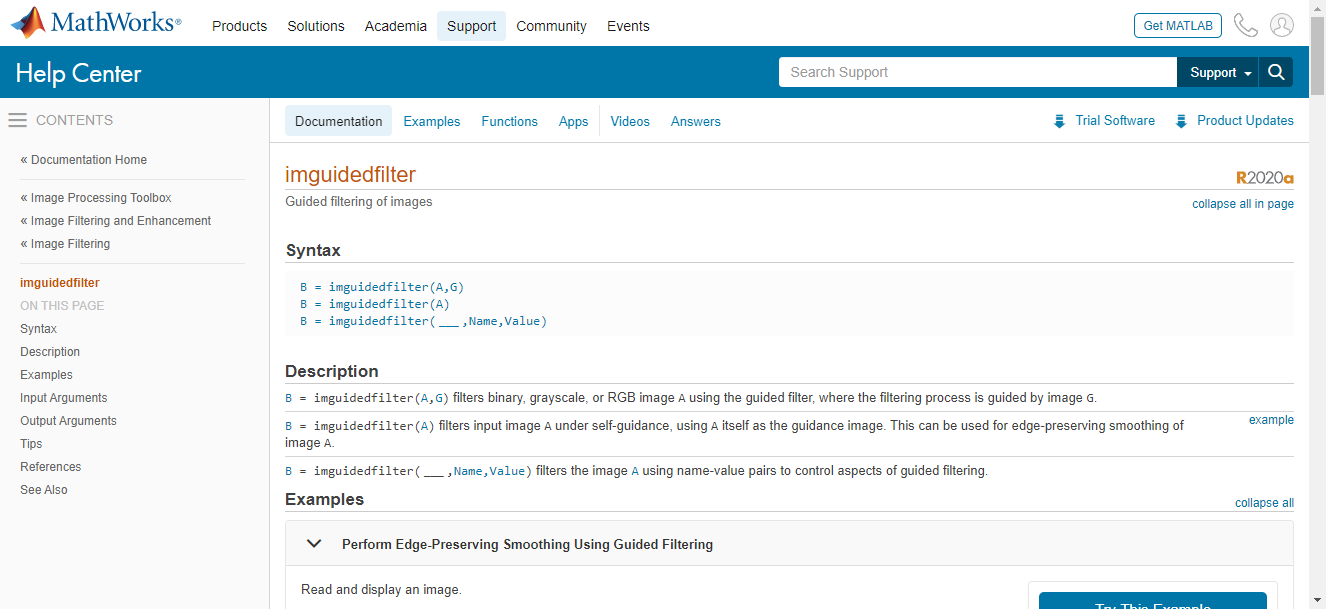This screenshot has width=1326, height=609.
Task: Open the Community menu
Action: [x=552, y=26]
